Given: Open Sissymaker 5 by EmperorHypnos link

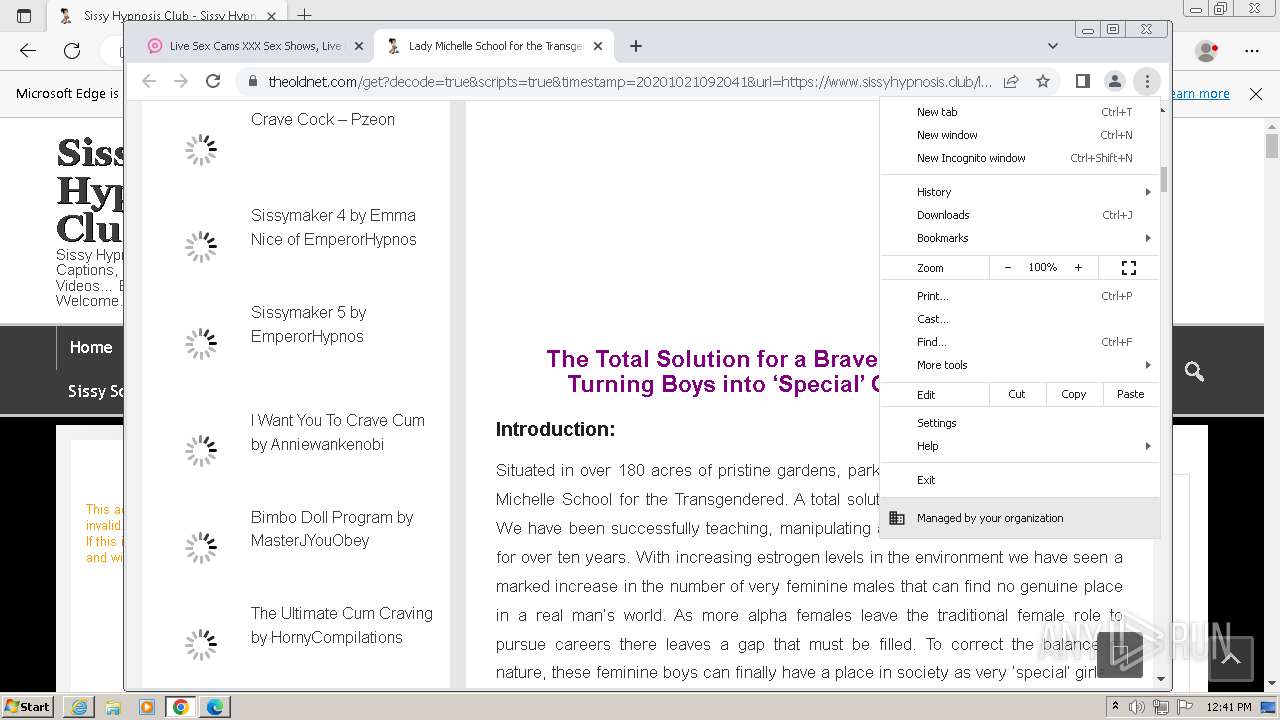Looking at the screenshot, I should coord(309,324).
